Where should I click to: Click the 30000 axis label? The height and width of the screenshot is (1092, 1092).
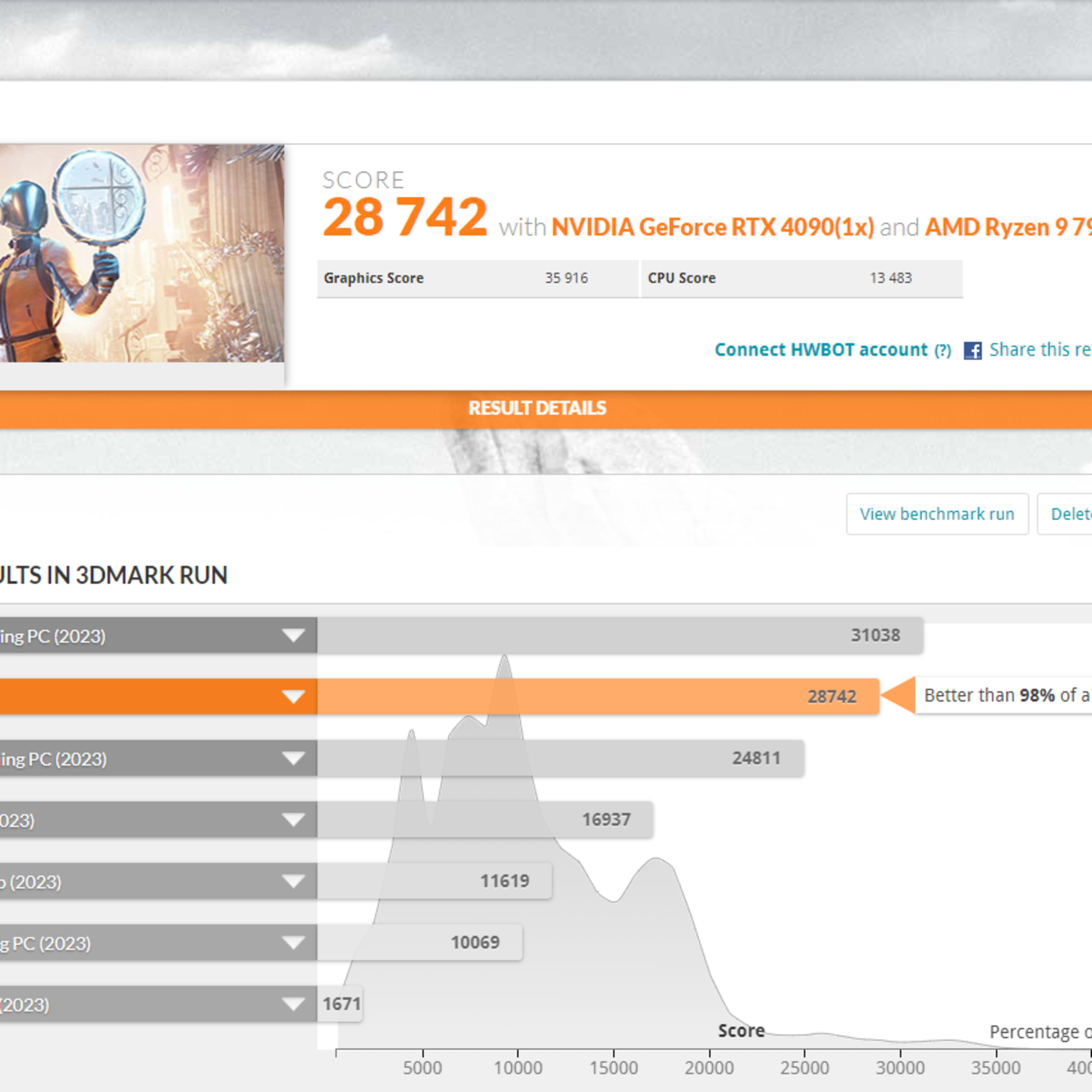(x=900, y=1068)
